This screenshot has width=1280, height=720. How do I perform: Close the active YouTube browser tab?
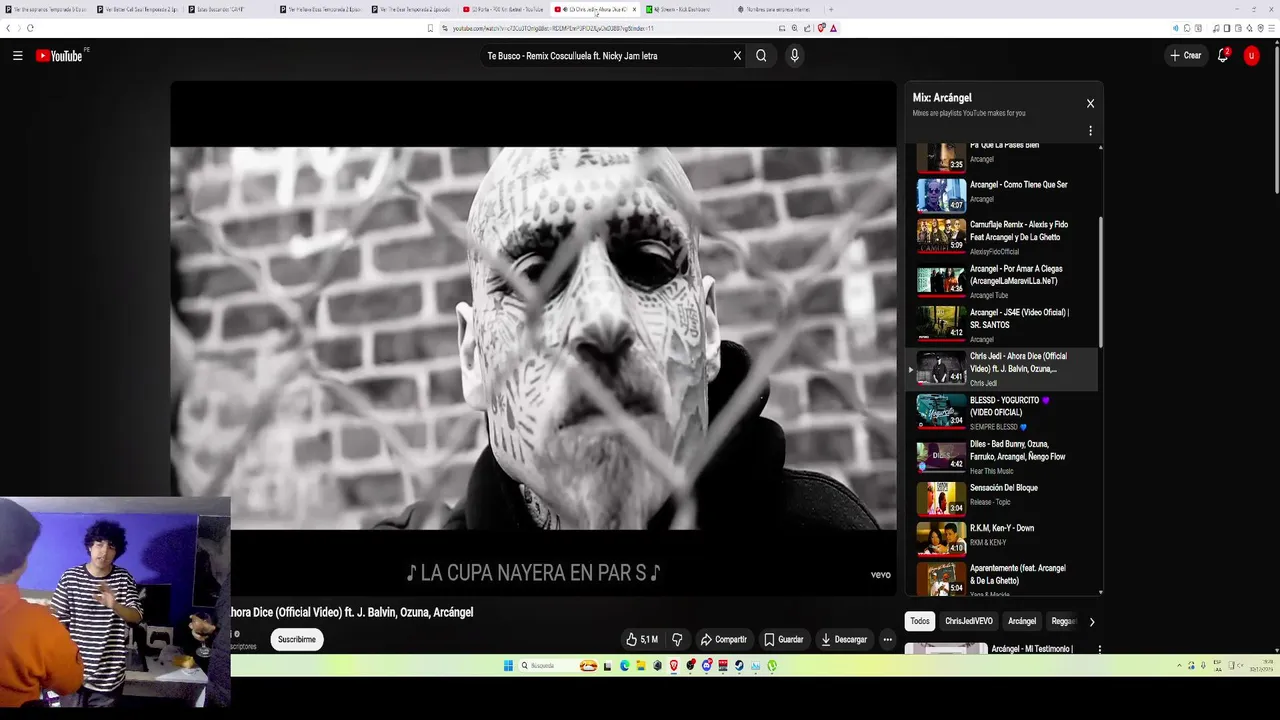[634, 9]
